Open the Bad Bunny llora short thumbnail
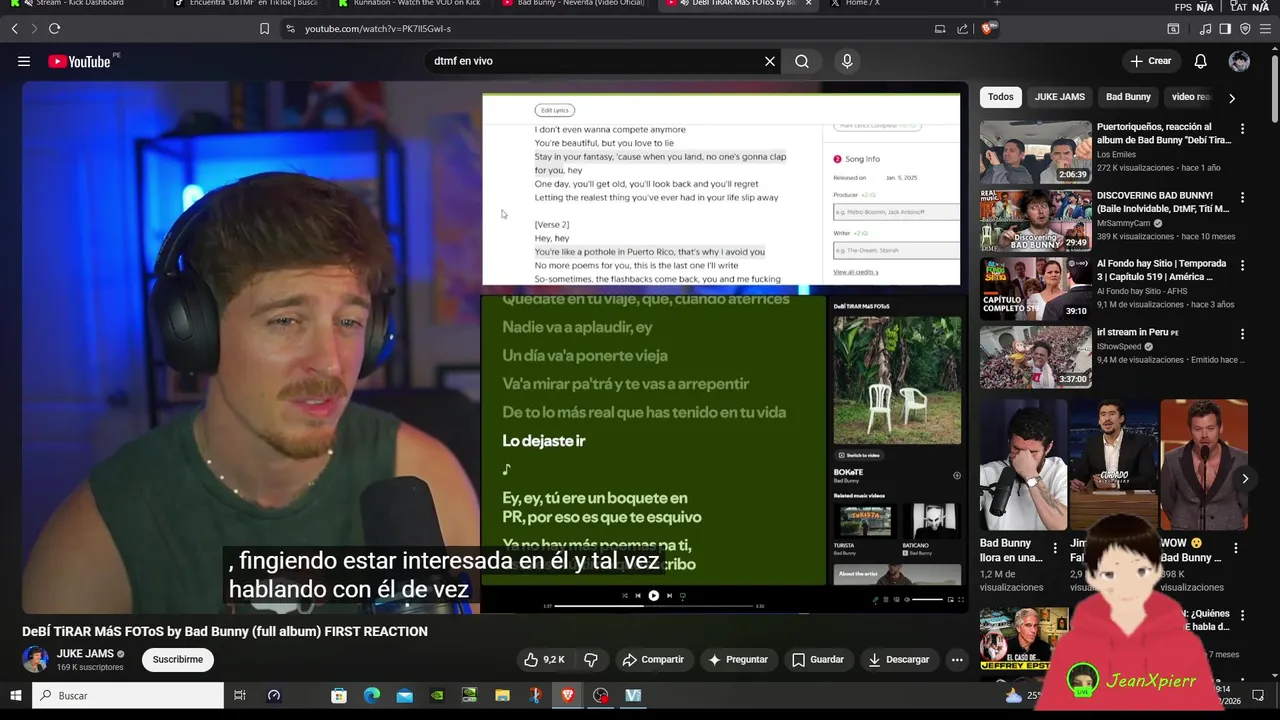This screenshot has width=1280, height=720. click(1023, 465)
